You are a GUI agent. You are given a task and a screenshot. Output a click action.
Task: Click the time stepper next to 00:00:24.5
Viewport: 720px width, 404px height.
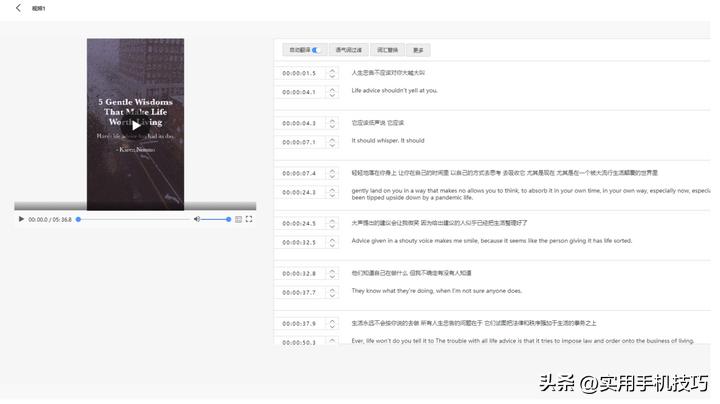tap(332, 223)
